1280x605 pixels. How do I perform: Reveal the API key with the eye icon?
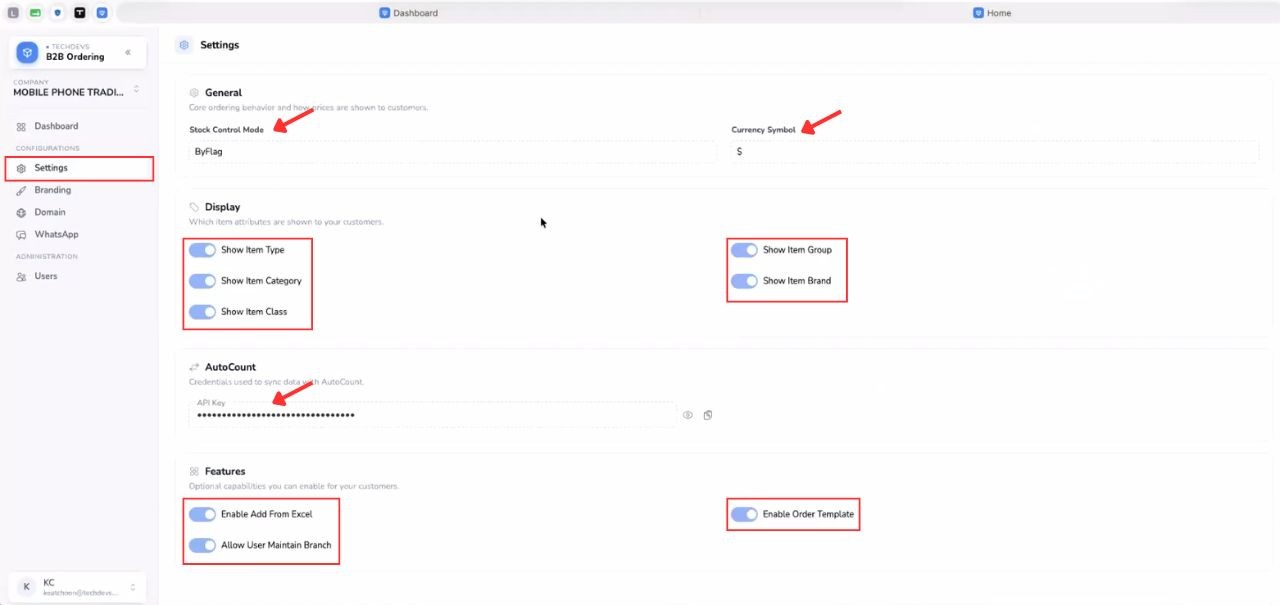(x=688, y=415)
